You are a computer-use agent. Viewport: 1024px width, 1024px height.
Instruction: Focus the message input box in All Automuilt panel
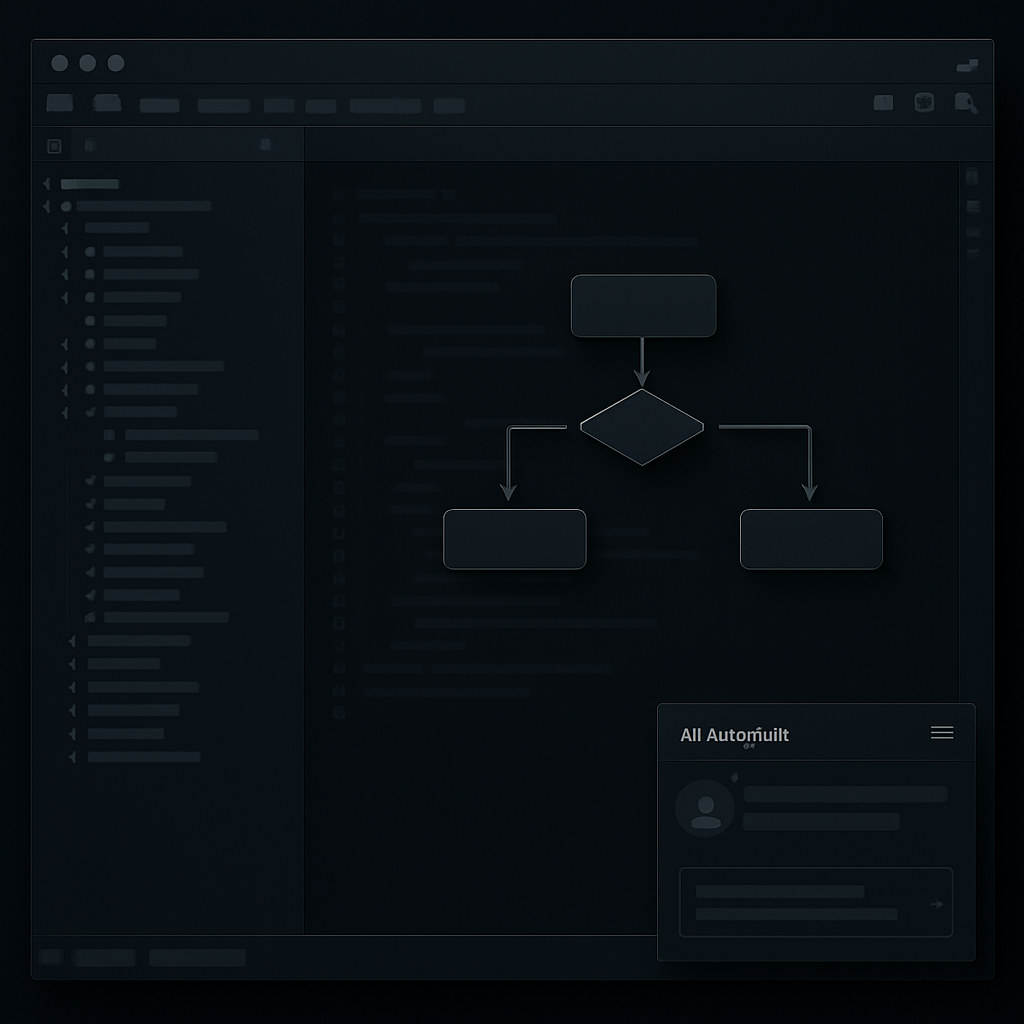tap(816, 903)
